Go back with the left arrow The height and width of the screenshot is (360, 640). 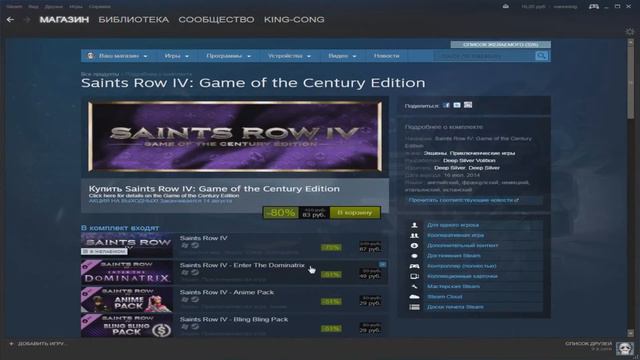tap(10, 20)
